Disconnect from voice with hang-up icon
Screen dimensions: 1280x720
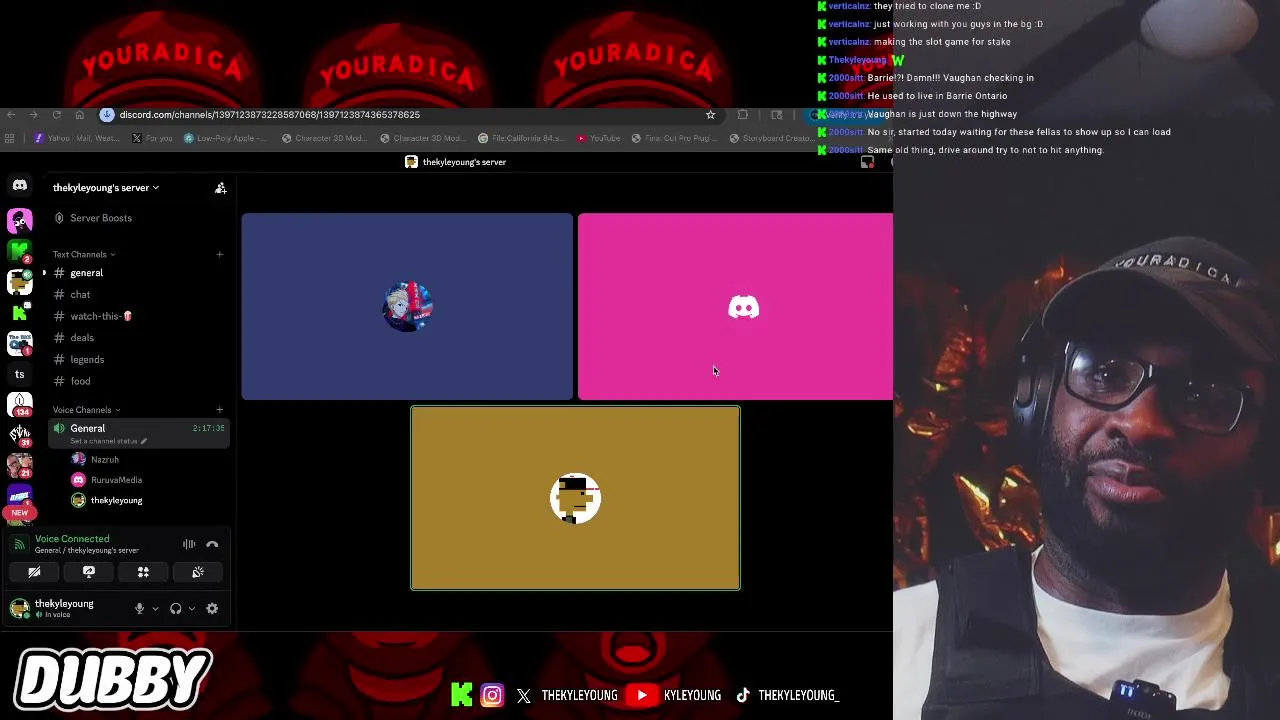[212, 544]
